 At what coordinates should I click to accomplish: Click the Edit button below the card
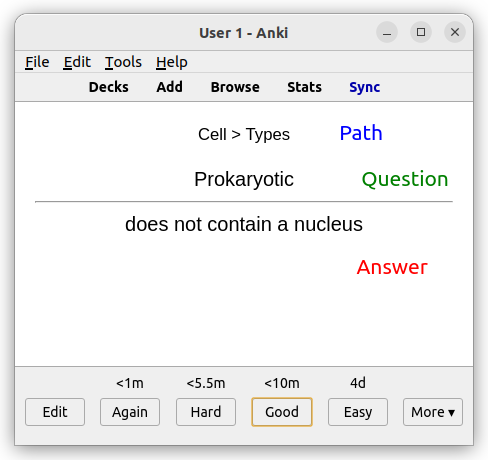point(55,412)
